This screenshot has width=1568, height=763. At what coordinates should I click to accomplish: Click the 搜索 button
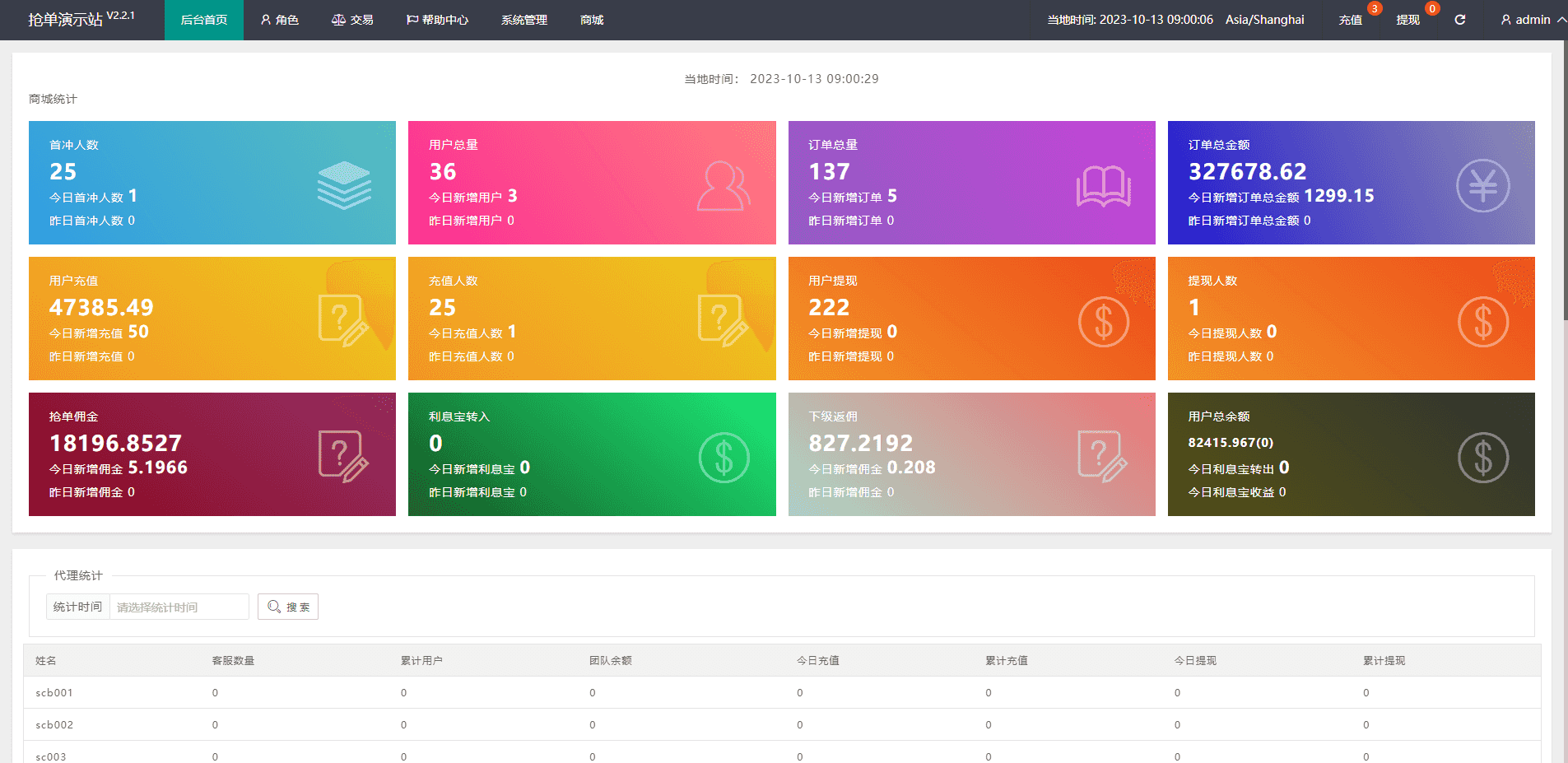tap(288, 607)
